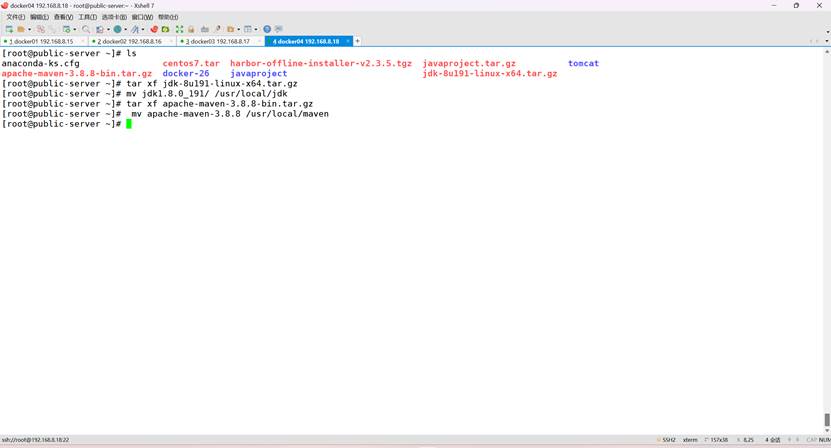831x448 pixels.
Task: Expand the Open Session dropdown arrow
Action: [30, 29]
